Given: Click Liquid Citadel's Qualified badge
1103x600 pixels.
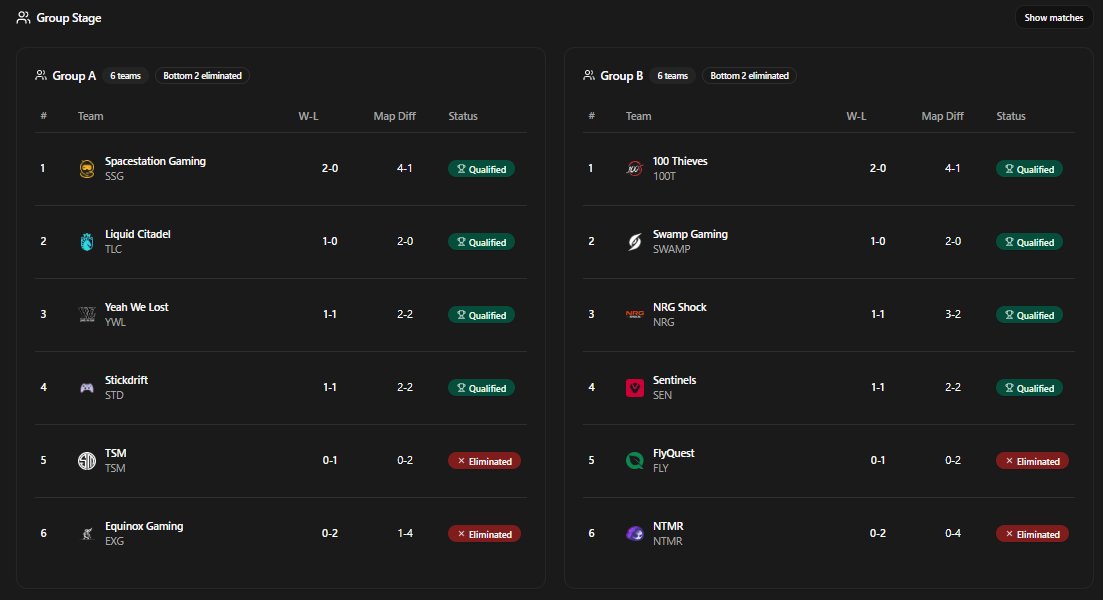Looking at the screenshot, I should coord(481,242).
